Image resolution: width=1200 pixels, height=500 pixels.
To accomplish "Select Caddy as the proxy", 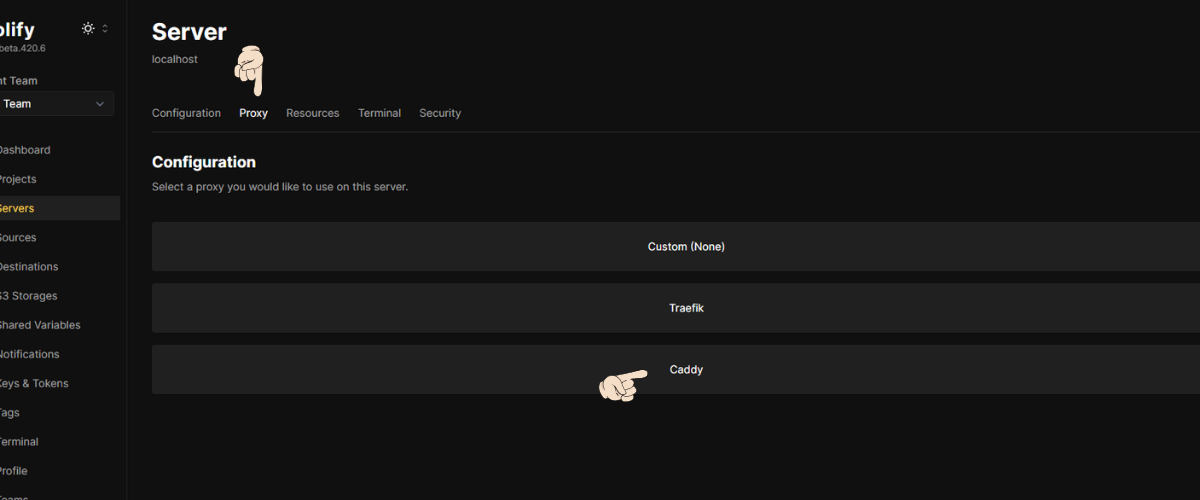I will tap(676, 370).
